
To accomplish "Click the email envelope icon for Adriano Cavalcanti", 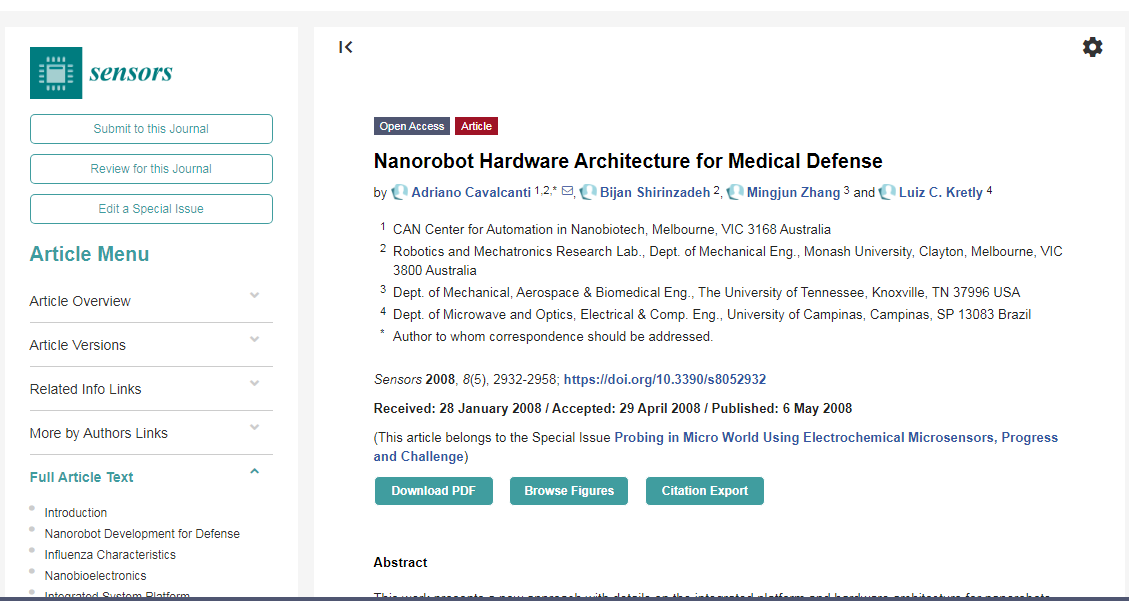I will (x=567, y=191).
